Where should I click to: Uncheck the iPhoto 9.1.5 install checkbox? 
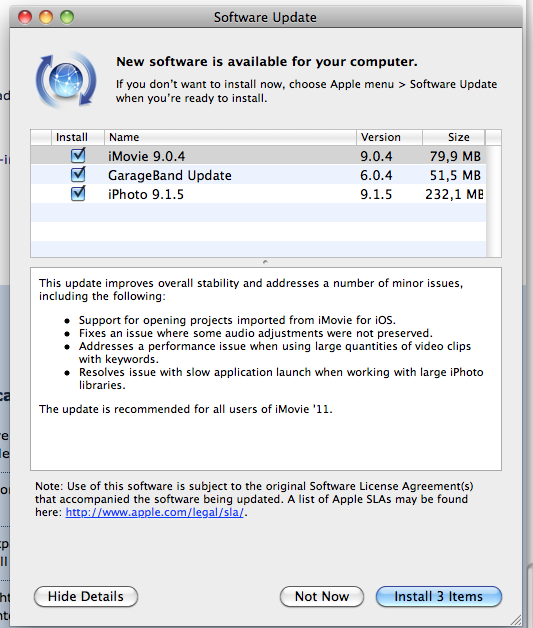(x=78, y=194)
